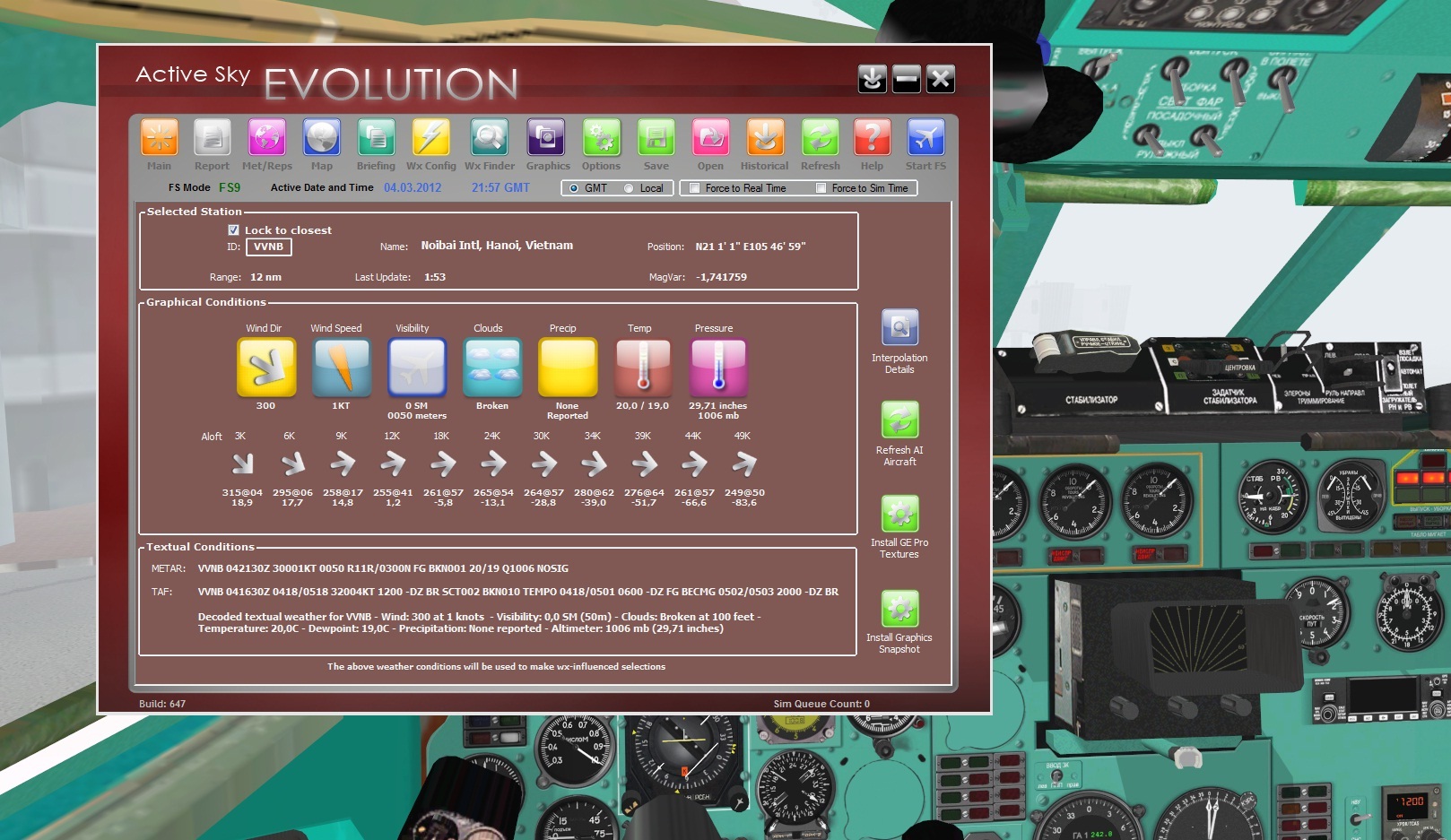Click the 44K aloft wind arrow
Viewport: 1451px width, 840px height.
point(694,463)
